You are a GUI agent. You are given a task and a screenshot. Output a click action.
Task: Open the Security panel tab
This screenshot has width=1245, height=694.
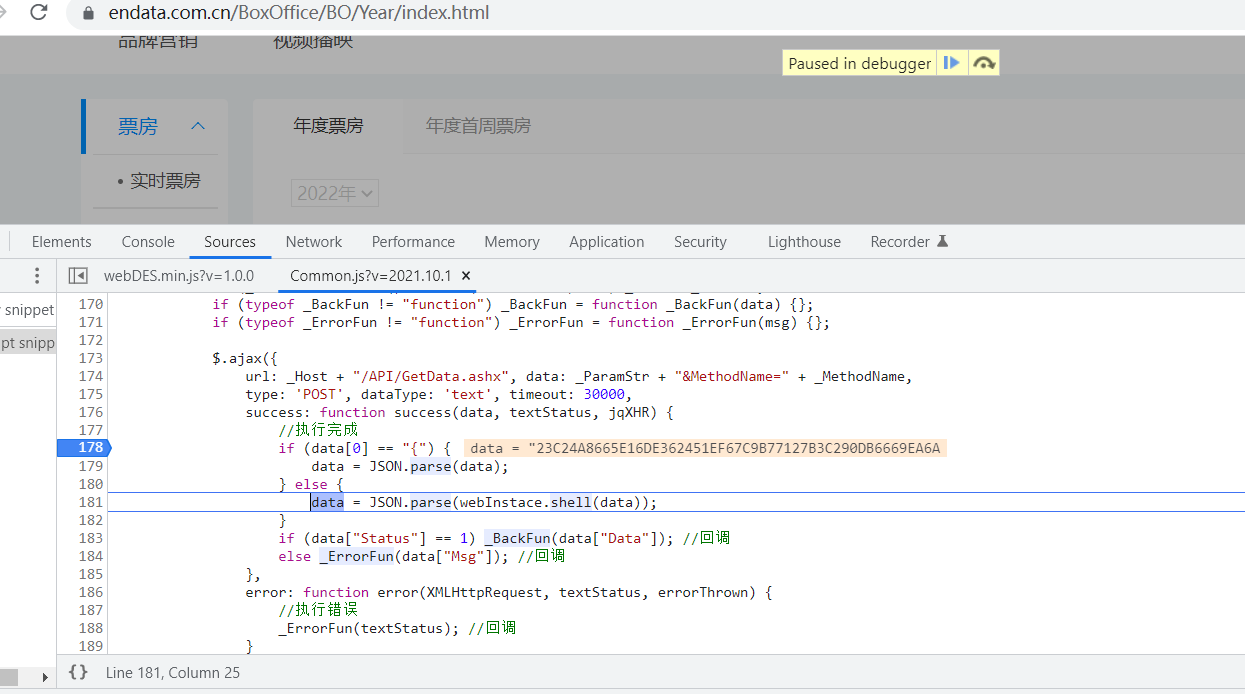point(700,242)
